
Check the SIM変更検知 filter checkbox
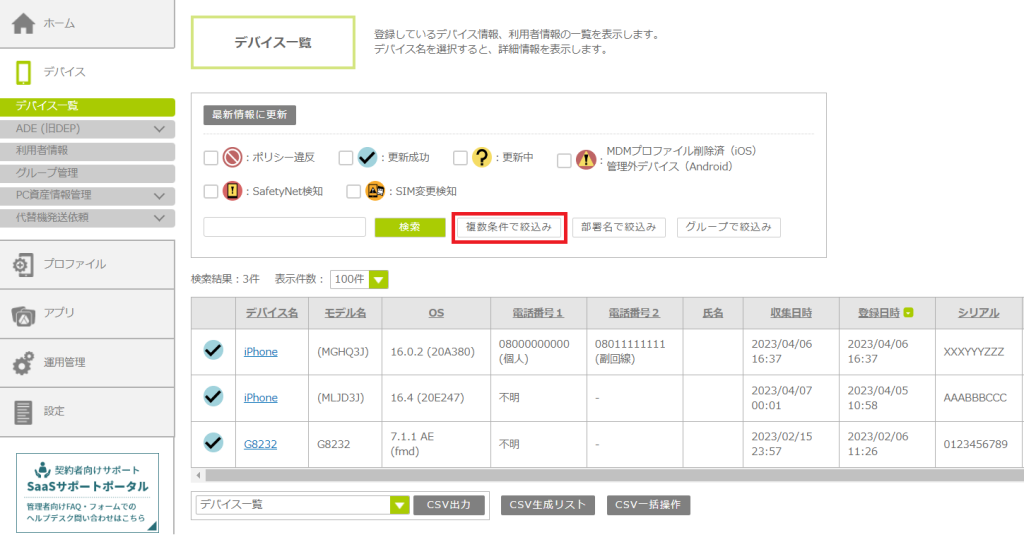(353, 191)
